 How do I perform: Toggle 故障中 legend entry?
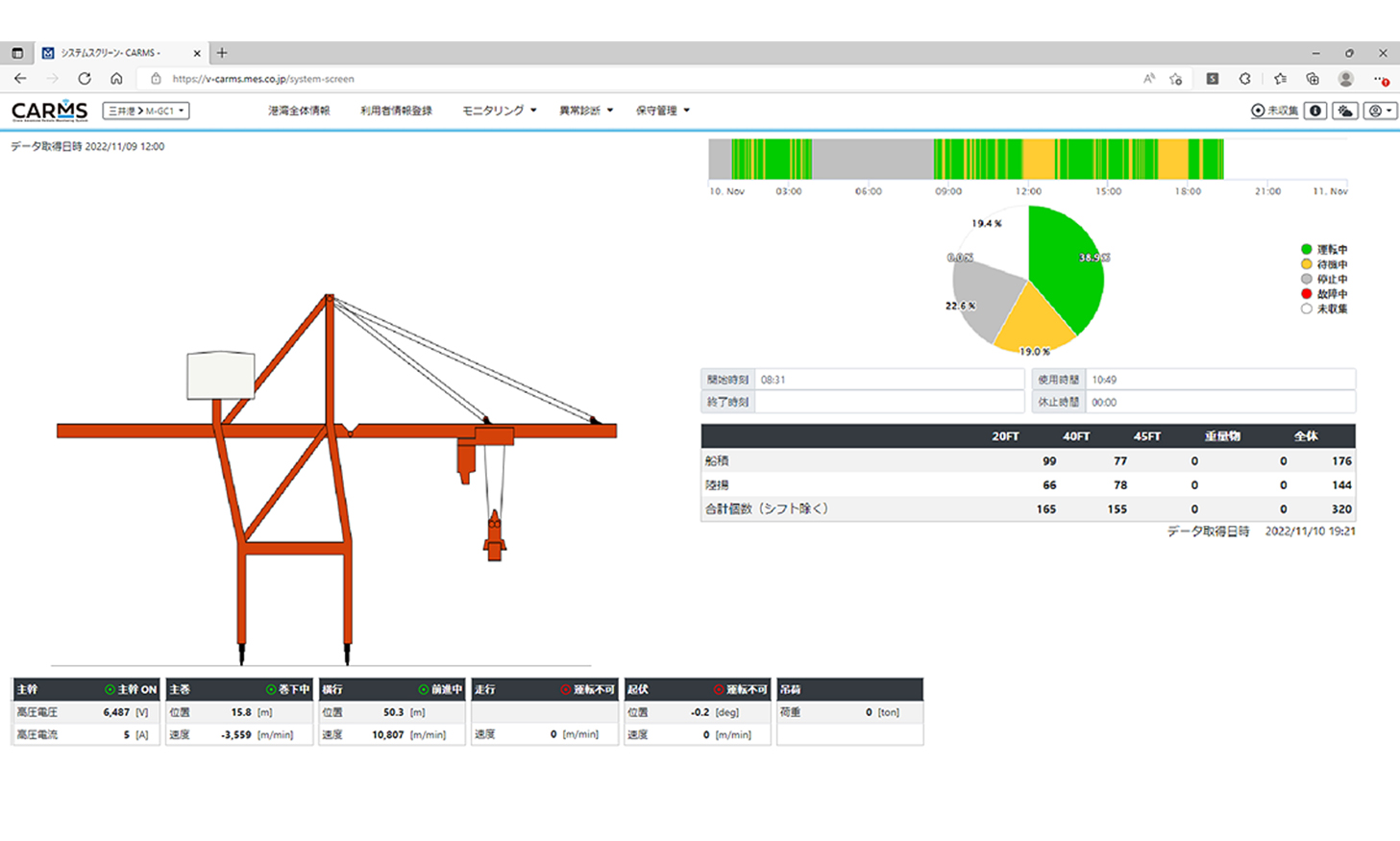click(1324, 294)
